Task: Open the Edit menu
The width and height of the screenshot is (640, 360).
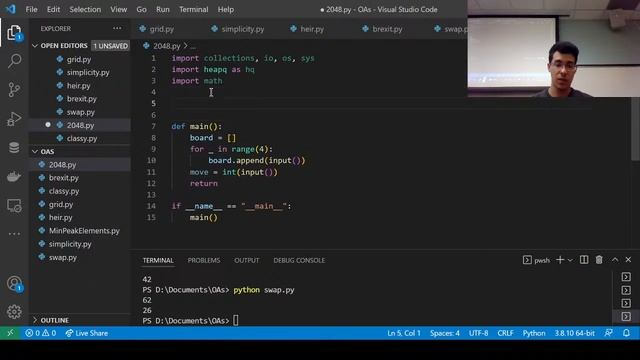Action: click(x=53, y=9)
